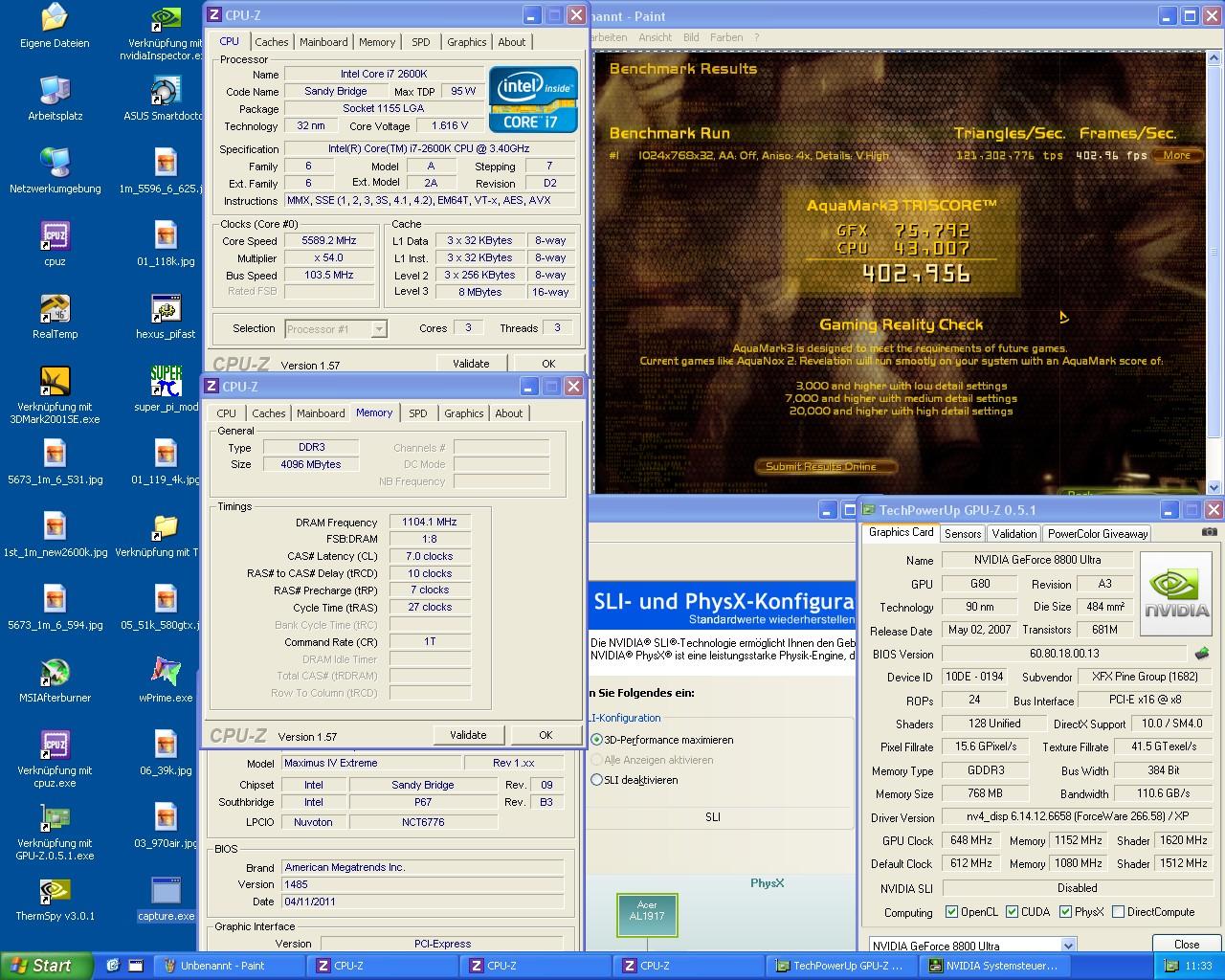Click Validate in the CPU-Z memory timings window
Screen dimensions: 1225x980
(468, 735)
